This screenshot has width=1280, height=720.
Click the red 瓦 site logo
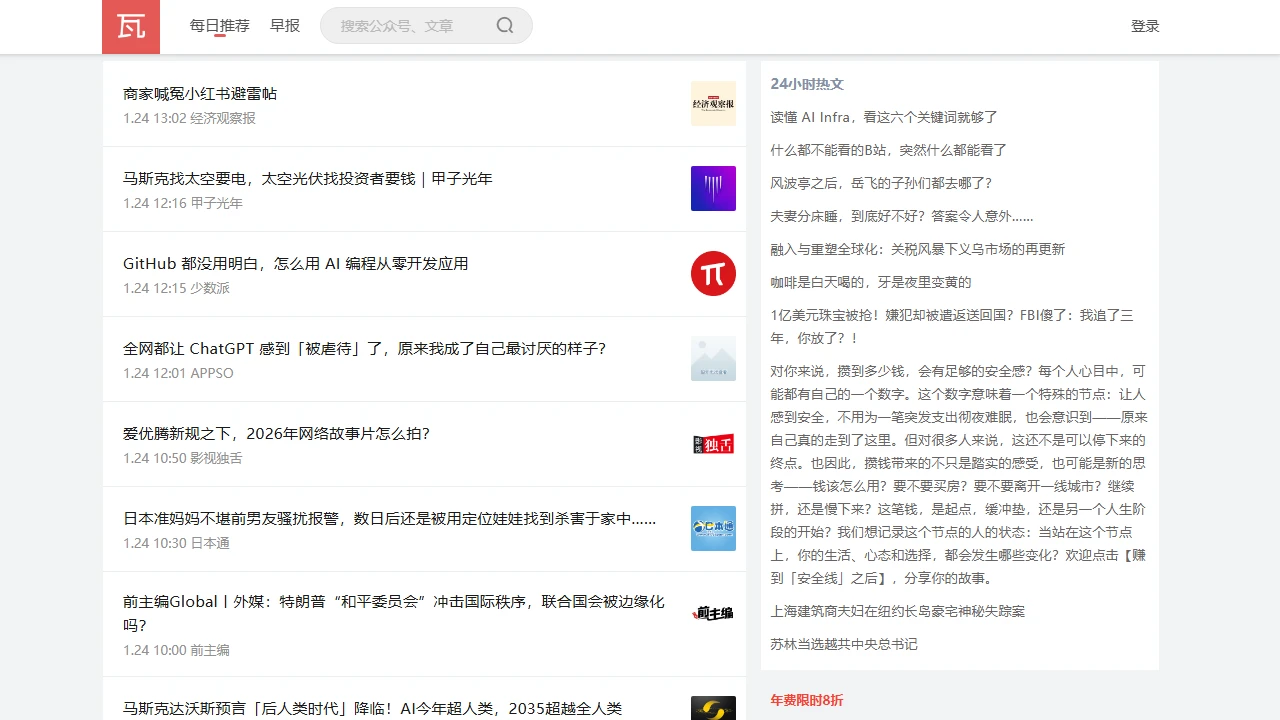click(130, 27)
